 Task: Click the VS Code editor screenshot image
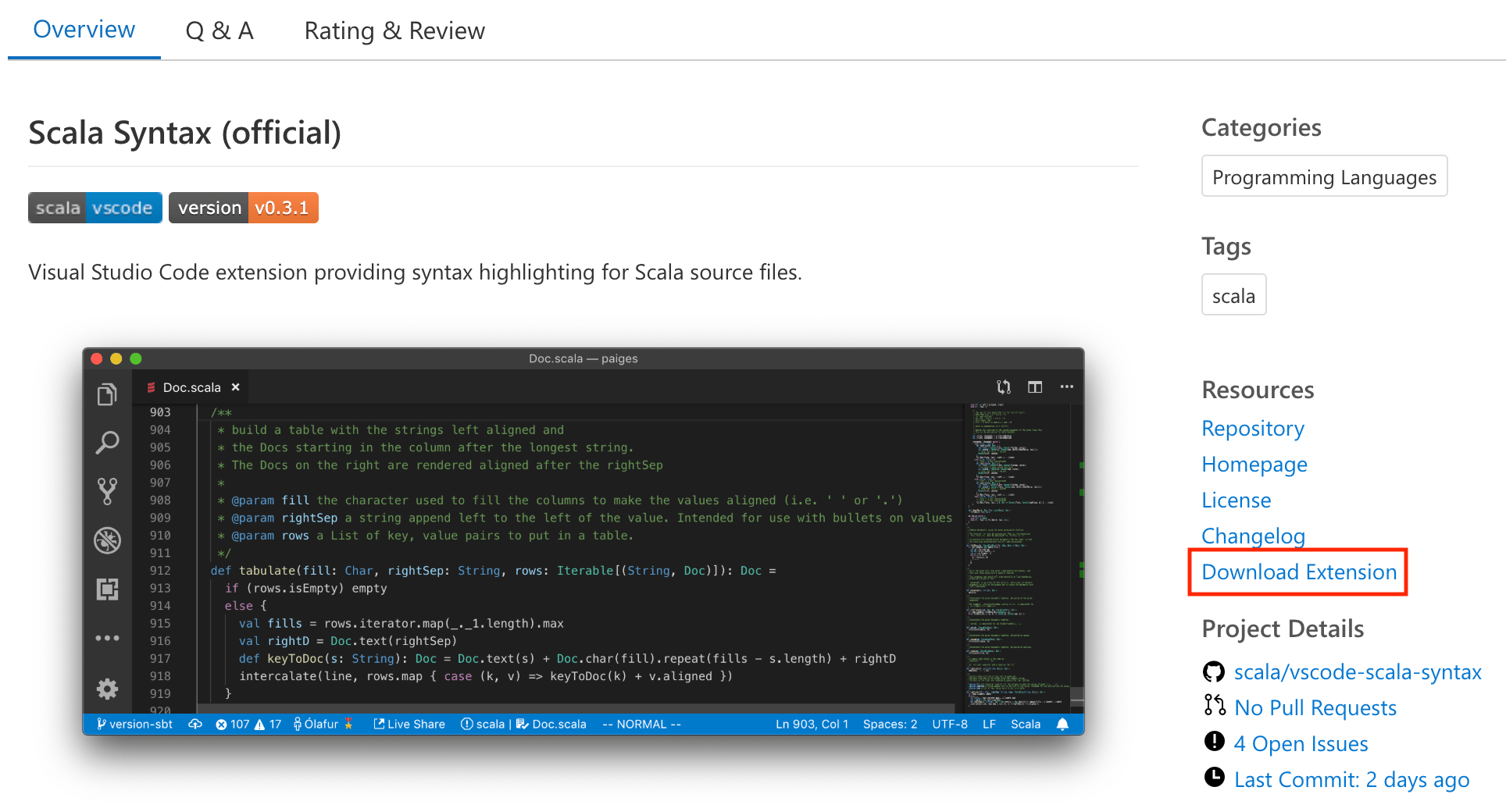[583, 541]
